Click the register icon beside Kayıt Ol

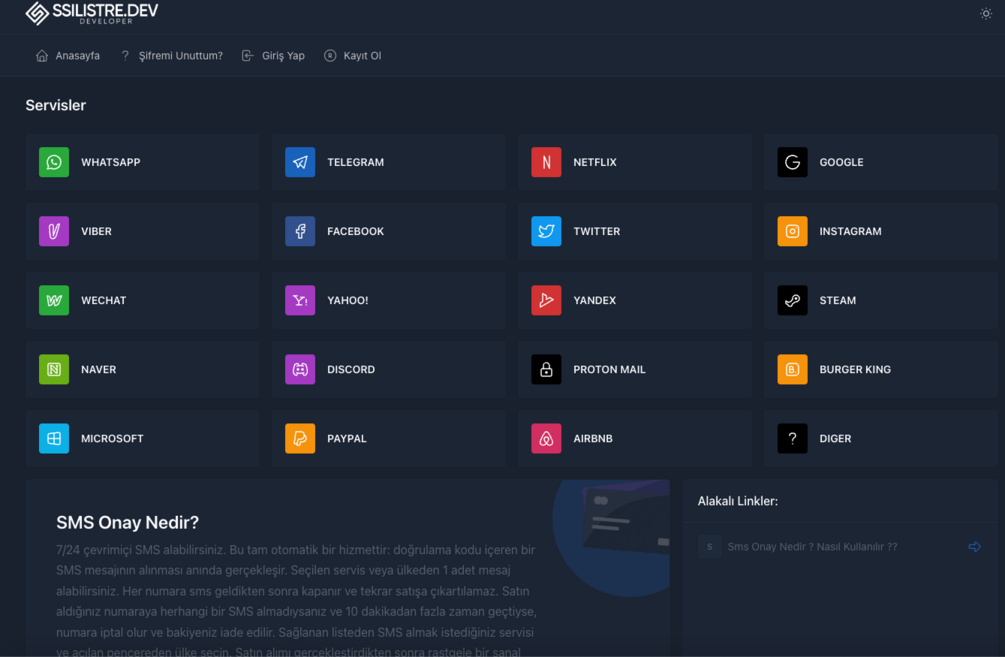[330, 56]
